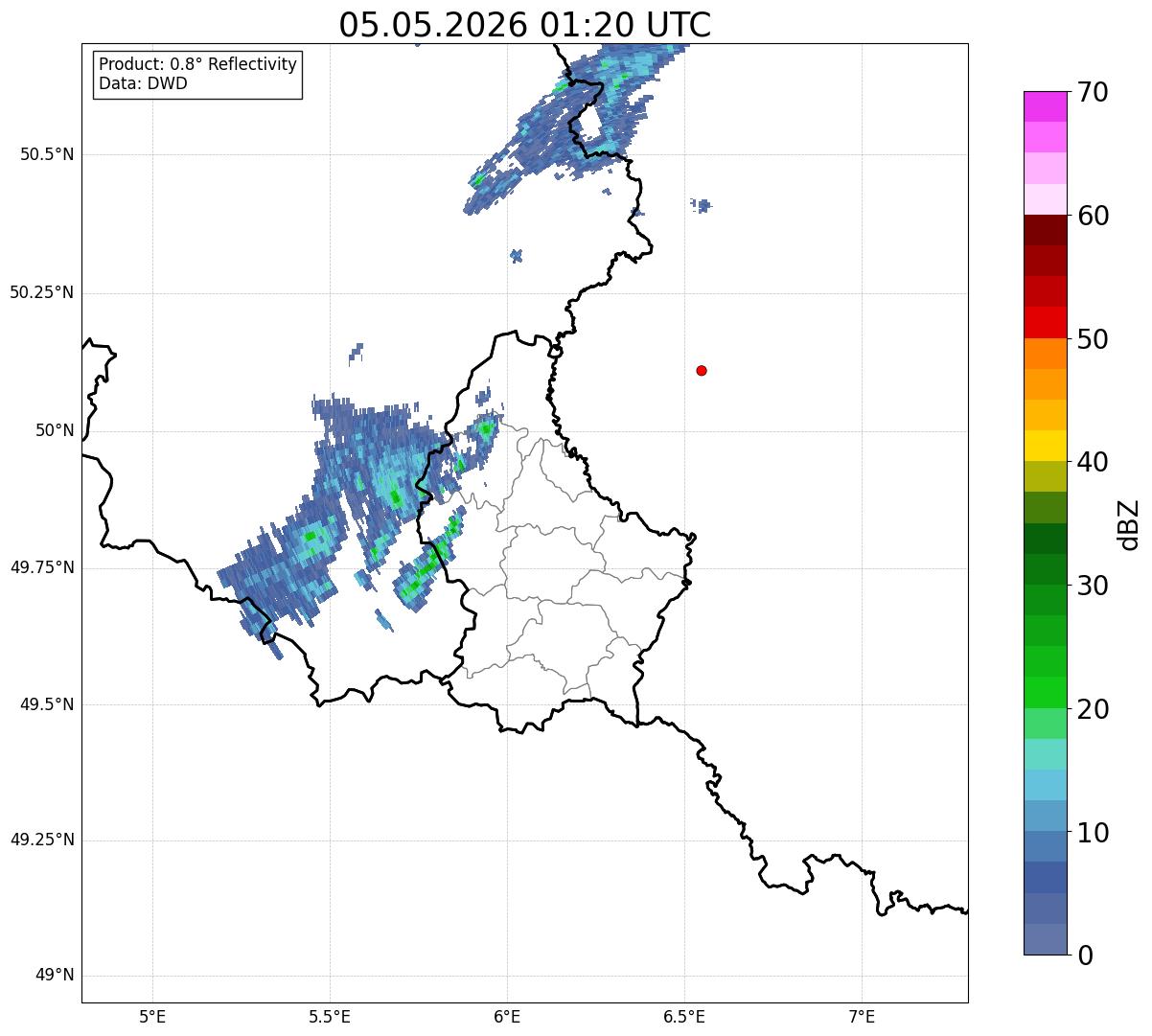This screenshot has height=1036, width=1152.
Task: Click the 7°E longitude tick label
Action: click(x=862, y=1017)
